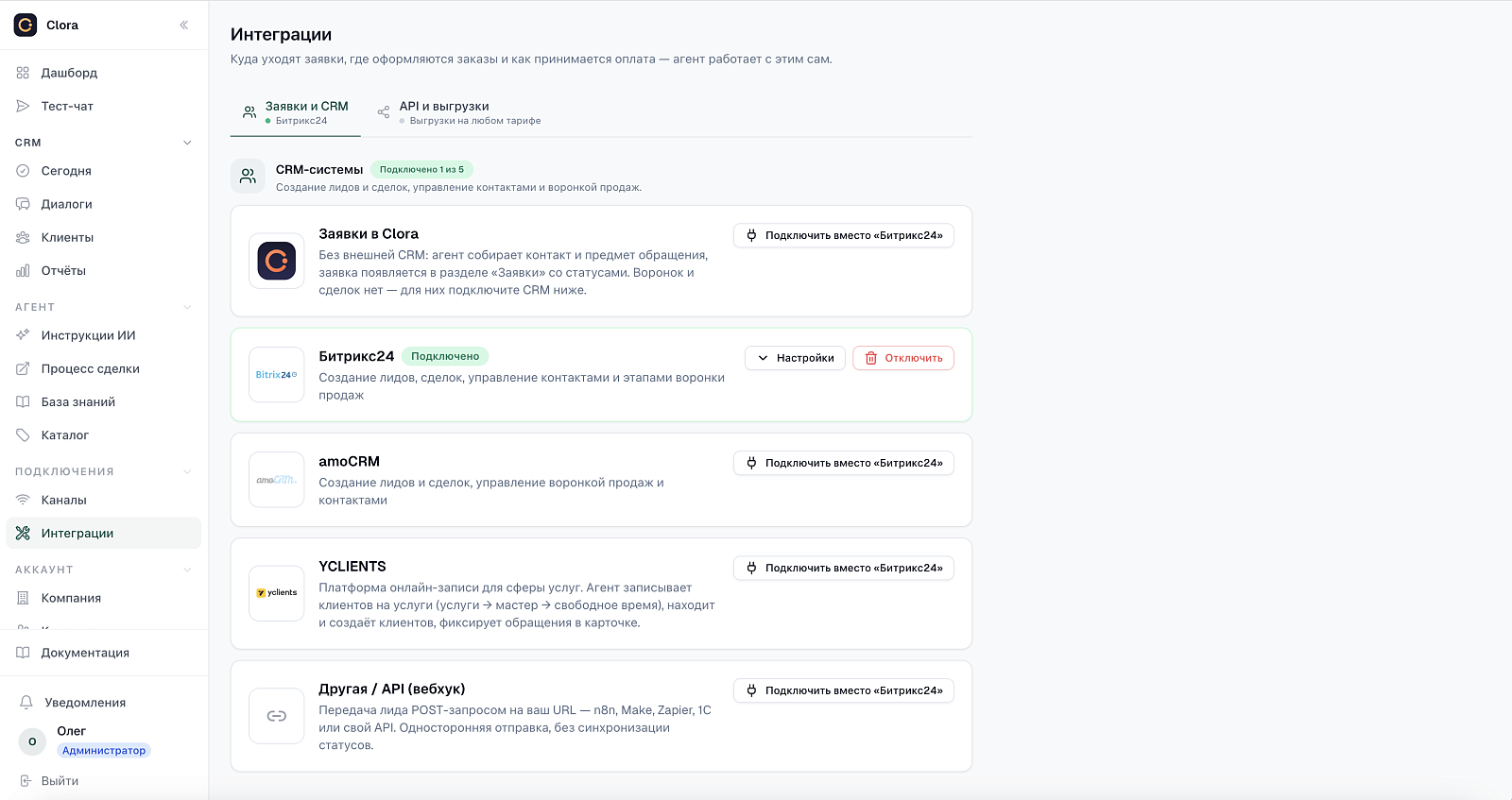
Task: Disconnect Битрикс24 with Отключить button
Action: 903,358
